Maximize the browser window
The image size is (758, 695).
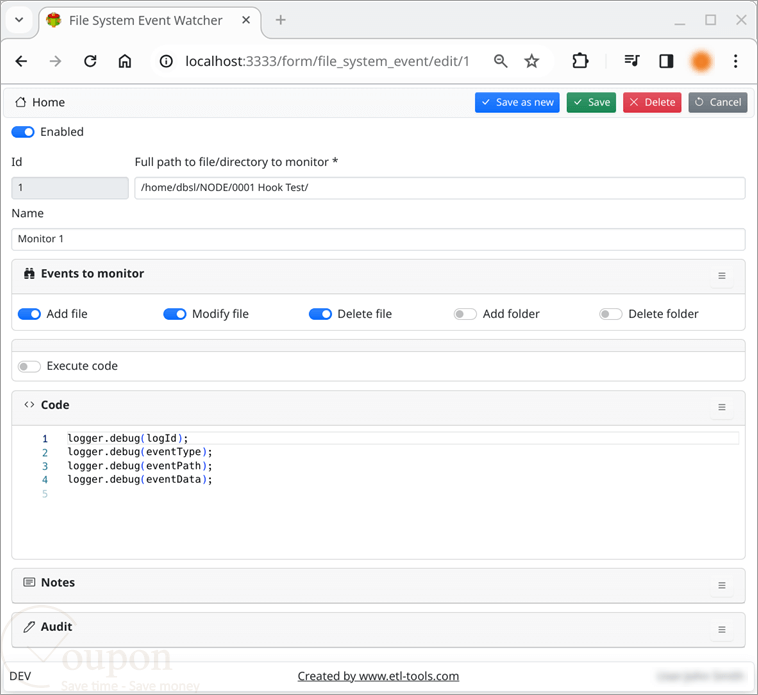click(710, 20)
